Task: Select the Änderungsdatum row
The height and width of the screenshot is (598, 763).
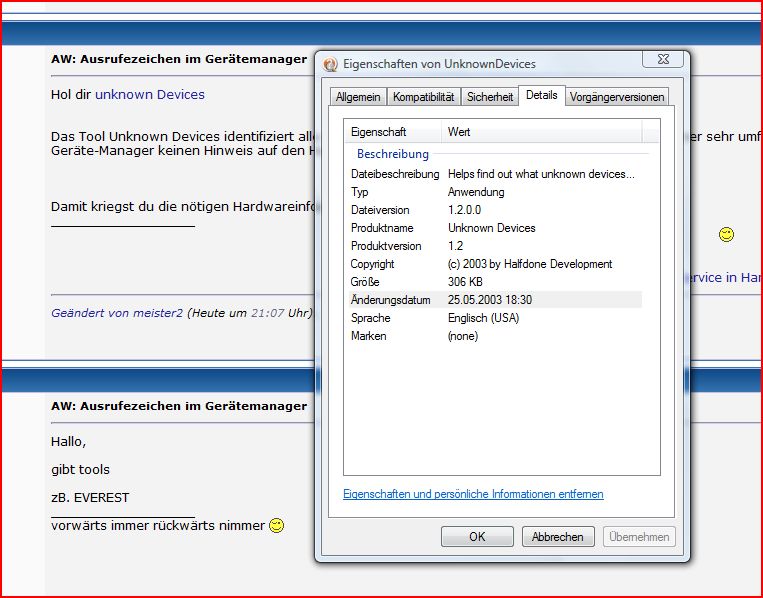Action: click(x=494, y=300)
